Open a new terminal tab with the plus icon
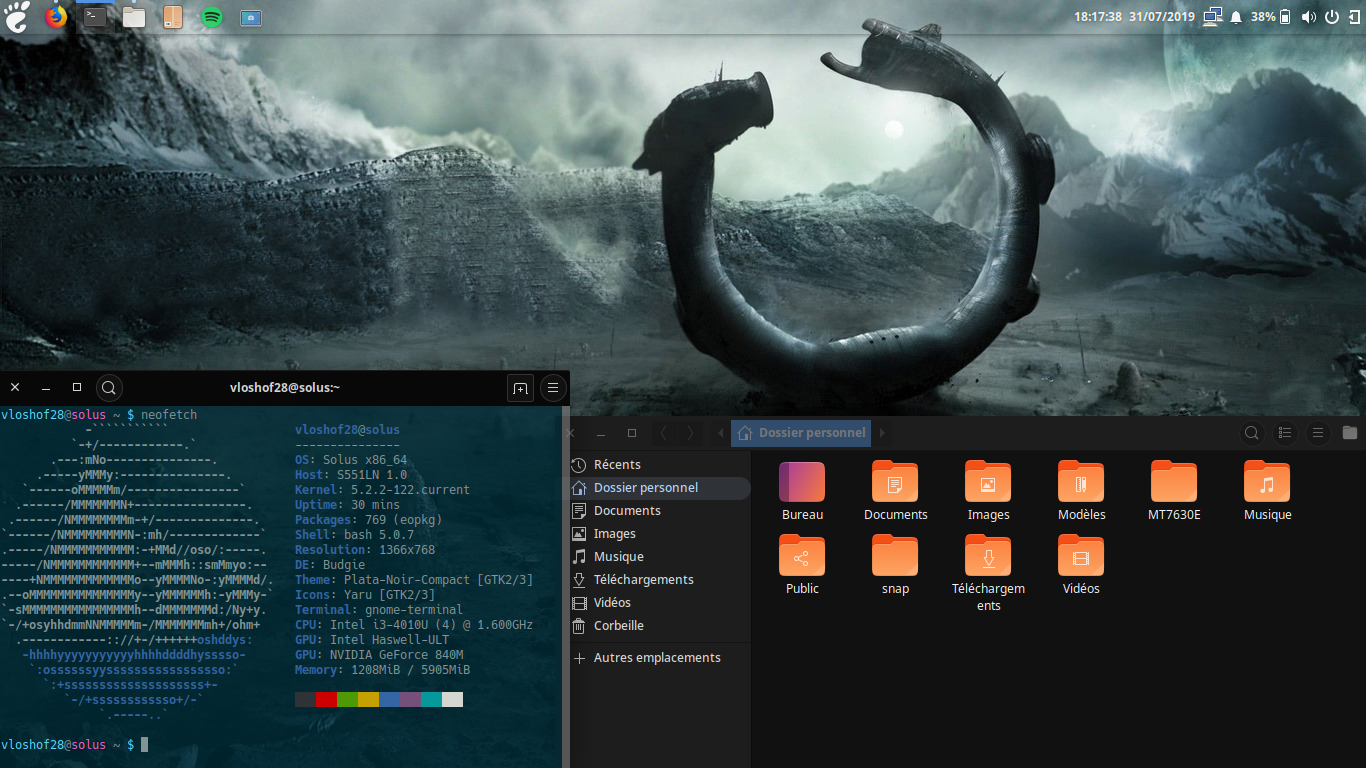 pyautogui.click(x=520, y=387)
